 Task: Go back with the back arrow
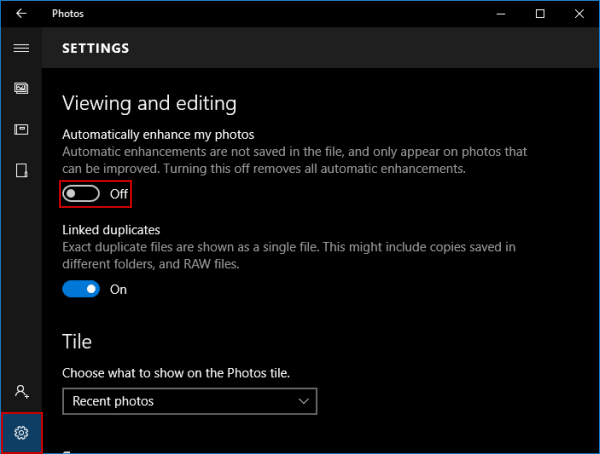(x=21, y=14)
